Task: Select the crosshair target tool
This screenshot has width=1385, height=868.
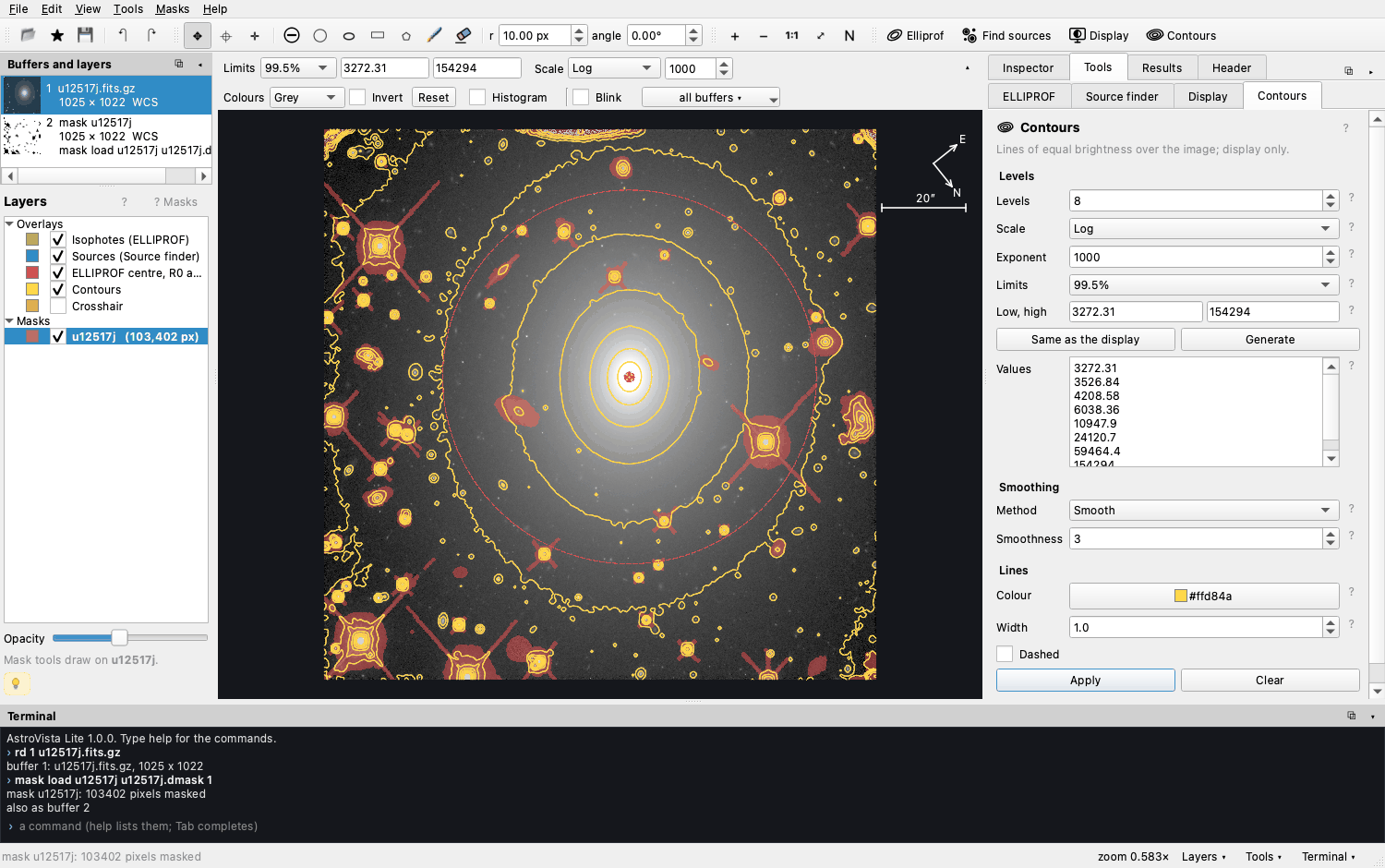Action: 226,36
